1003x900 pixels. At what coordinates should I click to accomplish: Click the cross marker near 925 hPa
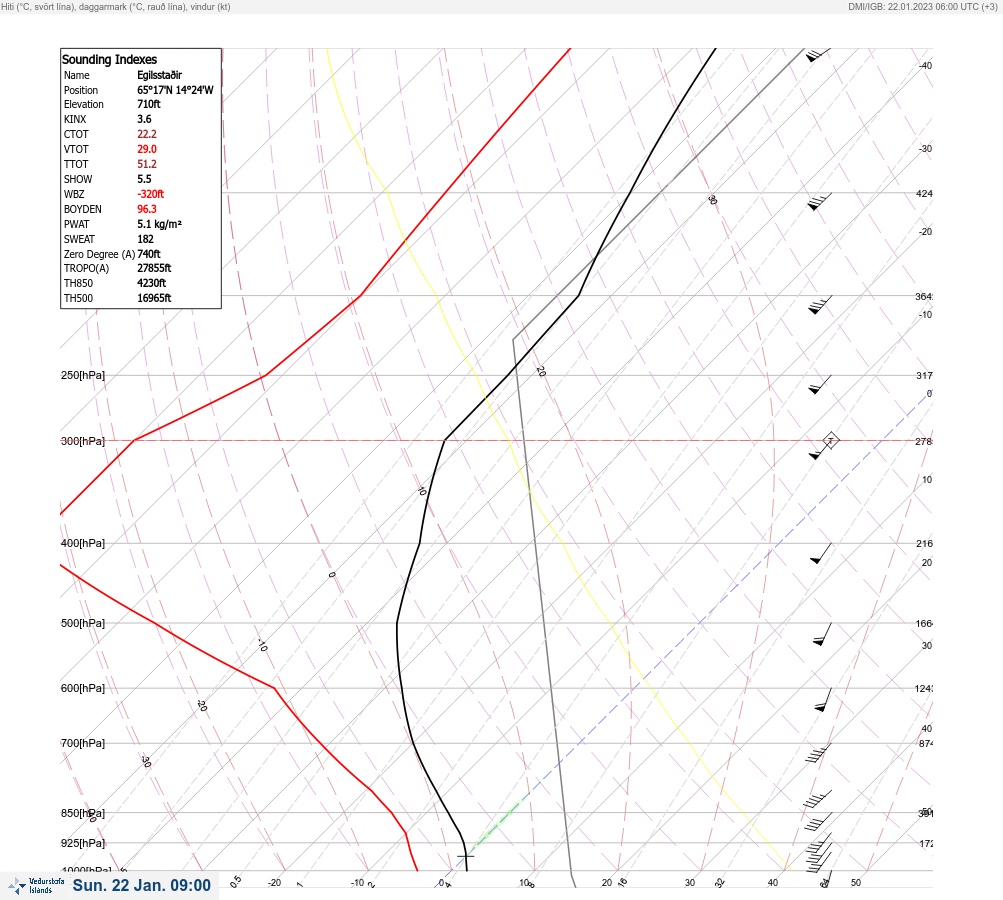coord(466,855)
